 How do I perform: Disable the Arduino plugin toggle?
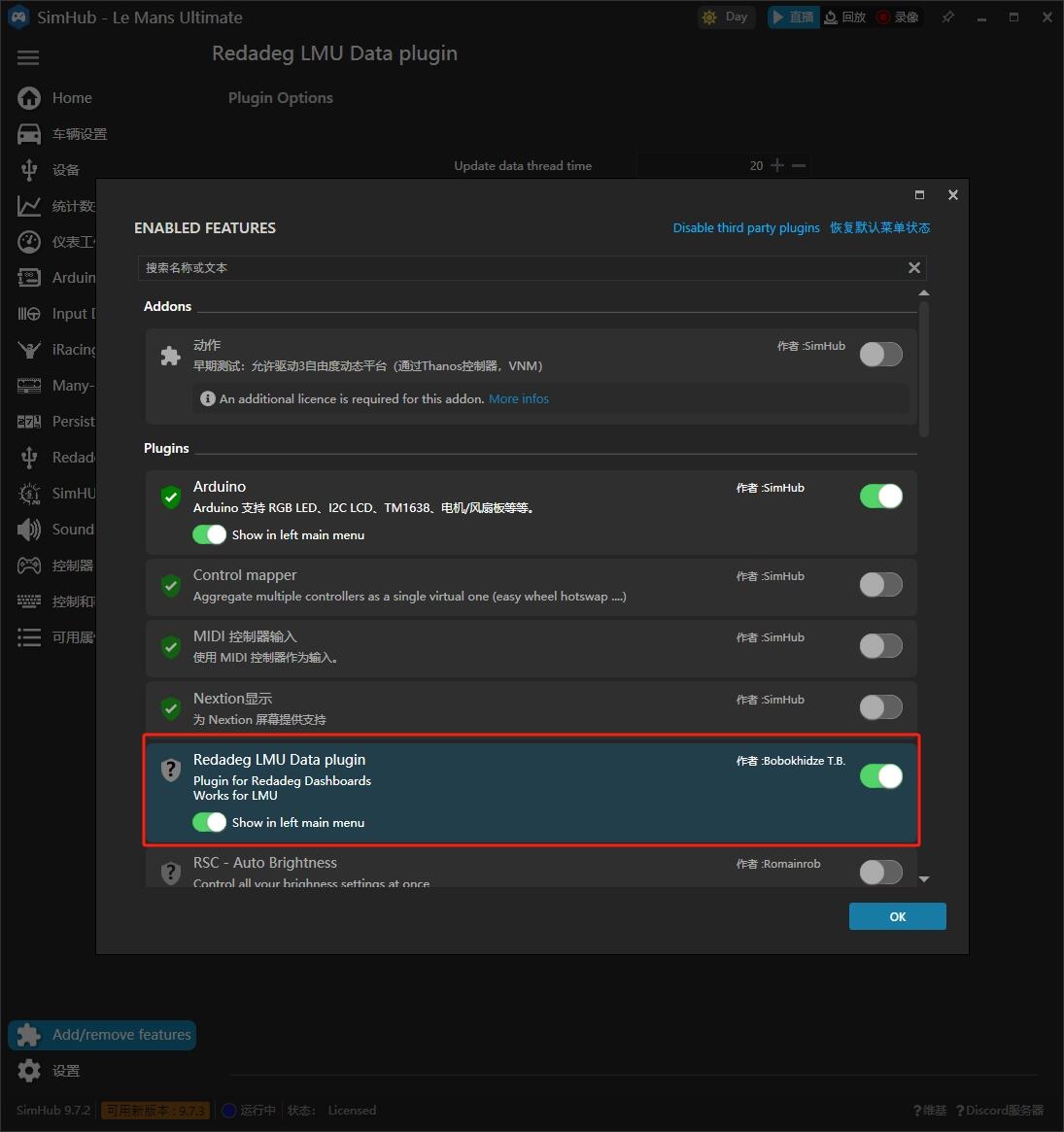880,497
